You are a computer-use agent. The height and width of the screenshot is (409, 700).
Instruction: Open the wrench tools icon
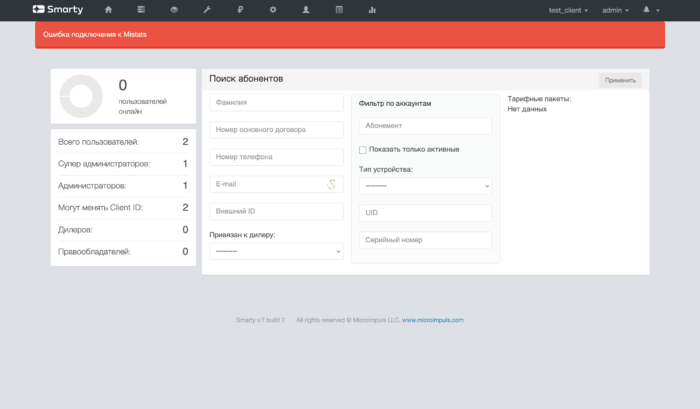point(207,10)
